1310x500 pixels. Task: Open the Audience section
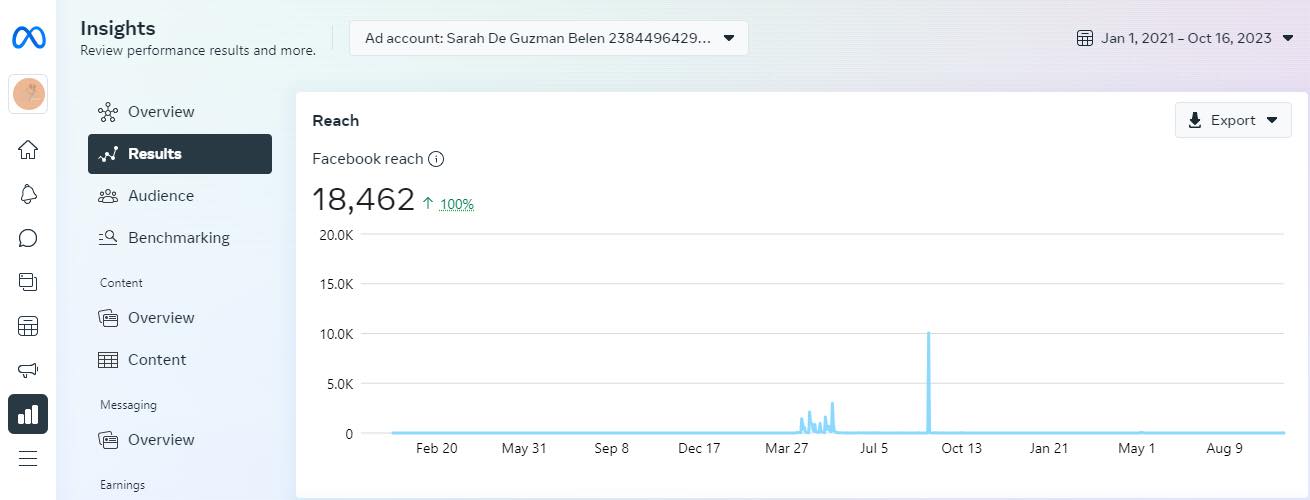click(160, 196)
